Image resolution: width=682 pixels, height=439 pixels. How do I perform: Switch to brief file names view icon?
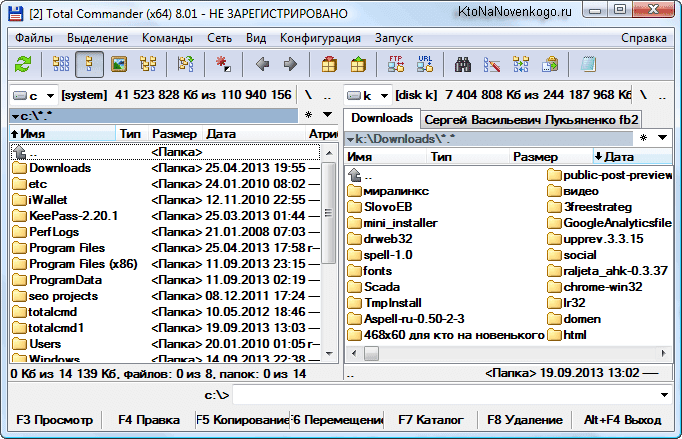pyautogui.click(x=60, y=64)
